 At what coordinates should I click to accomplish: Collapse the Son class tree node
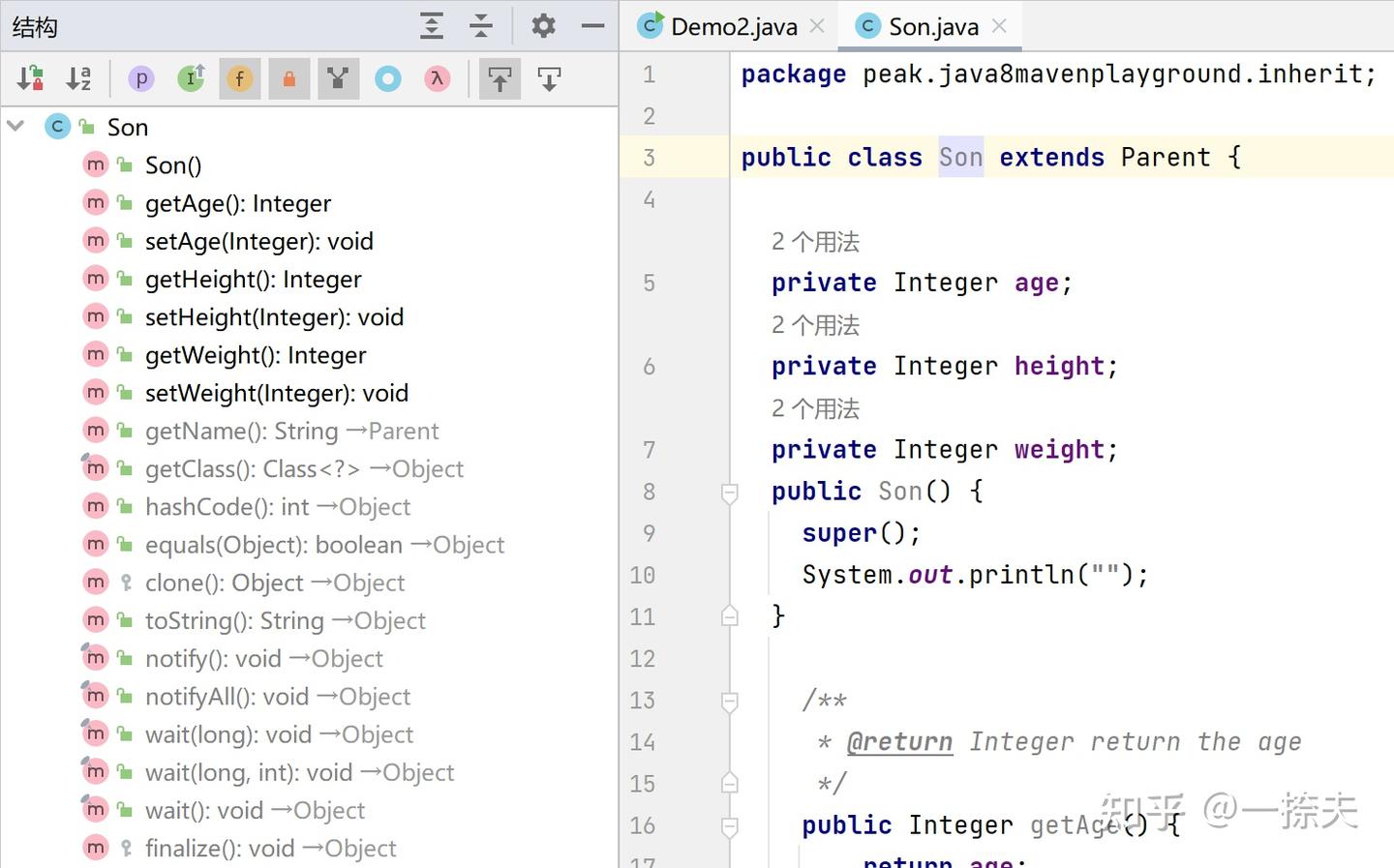click(15, 126)
